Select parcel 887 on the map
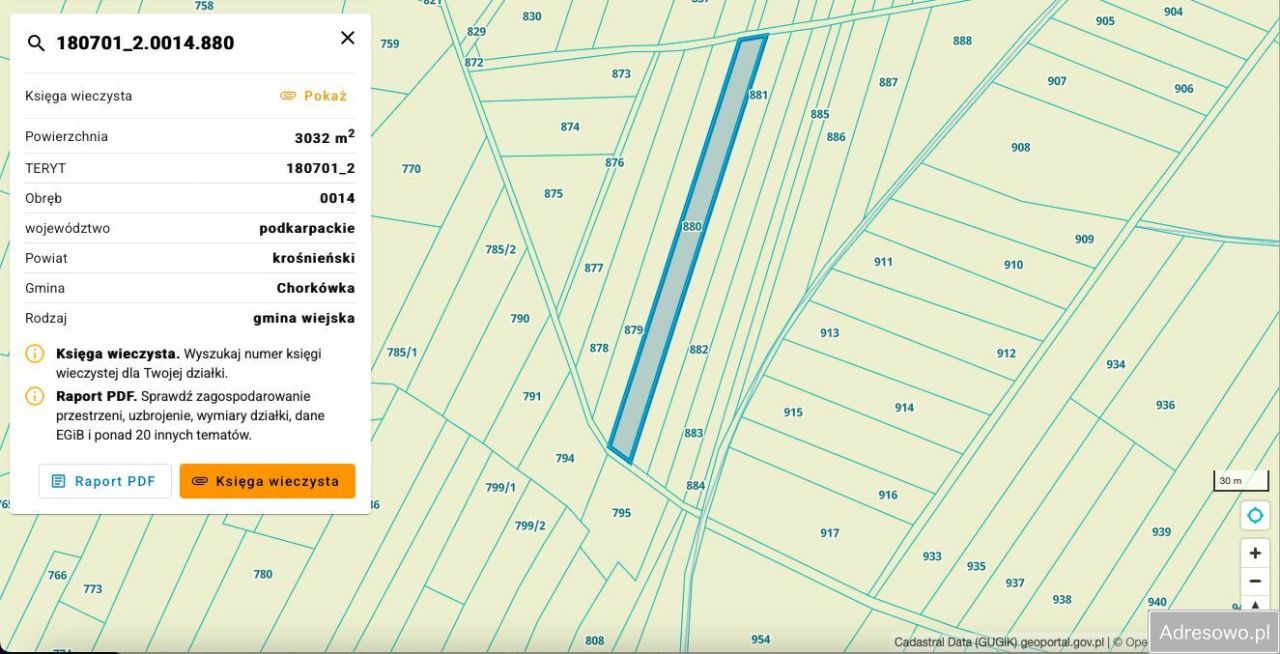The height and width of the screenshot is (654, 1280). pos(888,82)
